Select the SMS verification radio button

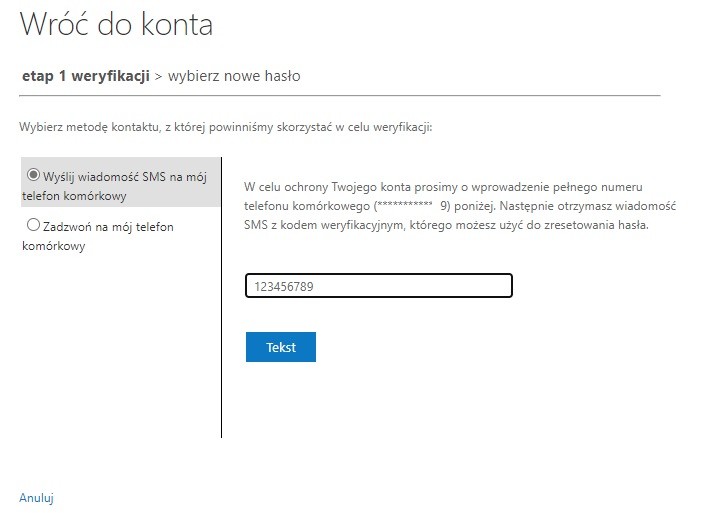pos(33,174)
